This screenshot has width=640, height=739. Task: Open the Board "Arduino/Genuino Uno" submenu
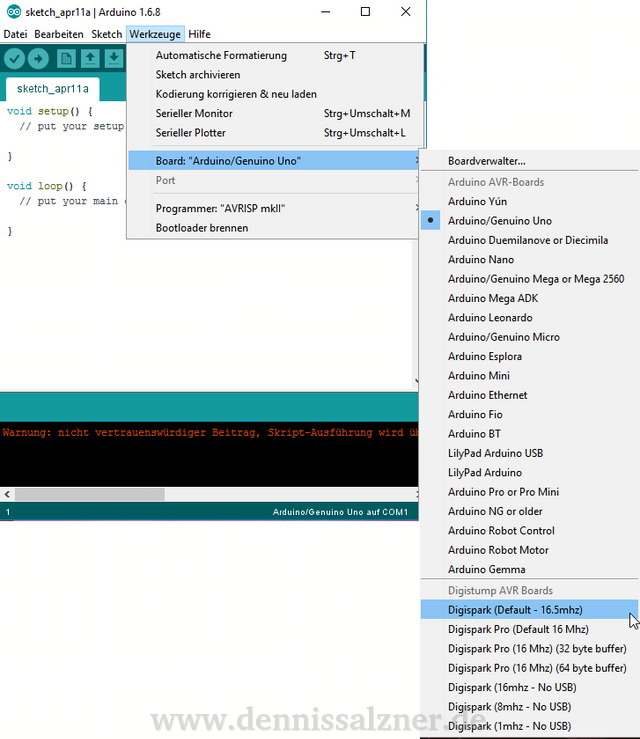[x=274, y=161]
